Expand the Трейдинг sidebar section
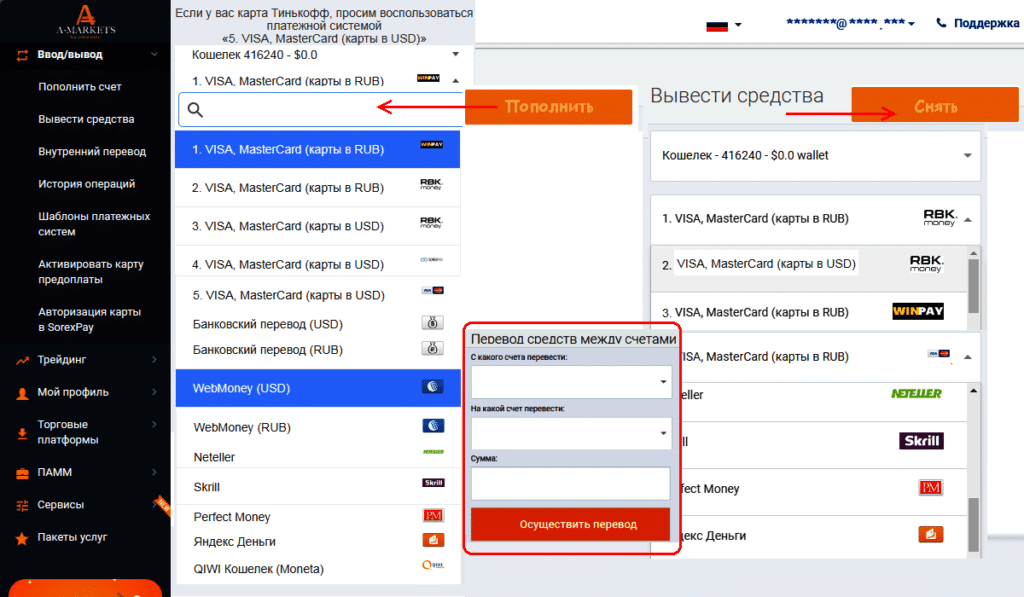 click(x=155, y=359)
